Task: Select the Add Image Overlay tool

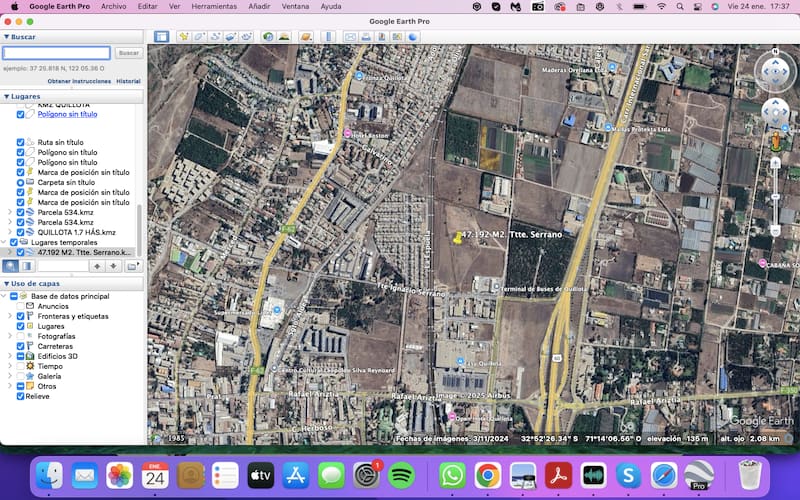Action: click(x=231, y=37)
